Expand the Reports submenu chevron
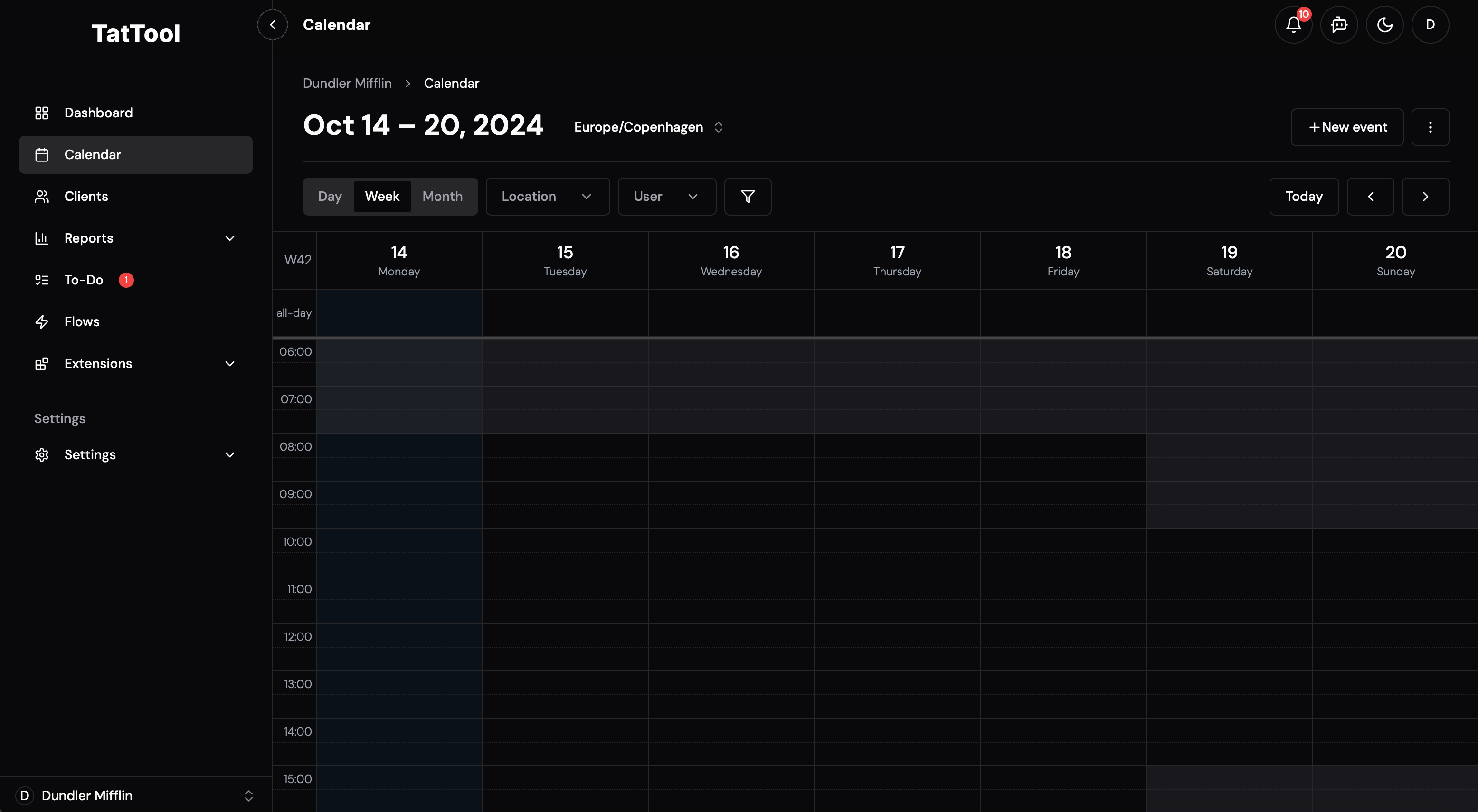Screen dimensions: 1478x812 pyautogui.click(x=229, y=238)
